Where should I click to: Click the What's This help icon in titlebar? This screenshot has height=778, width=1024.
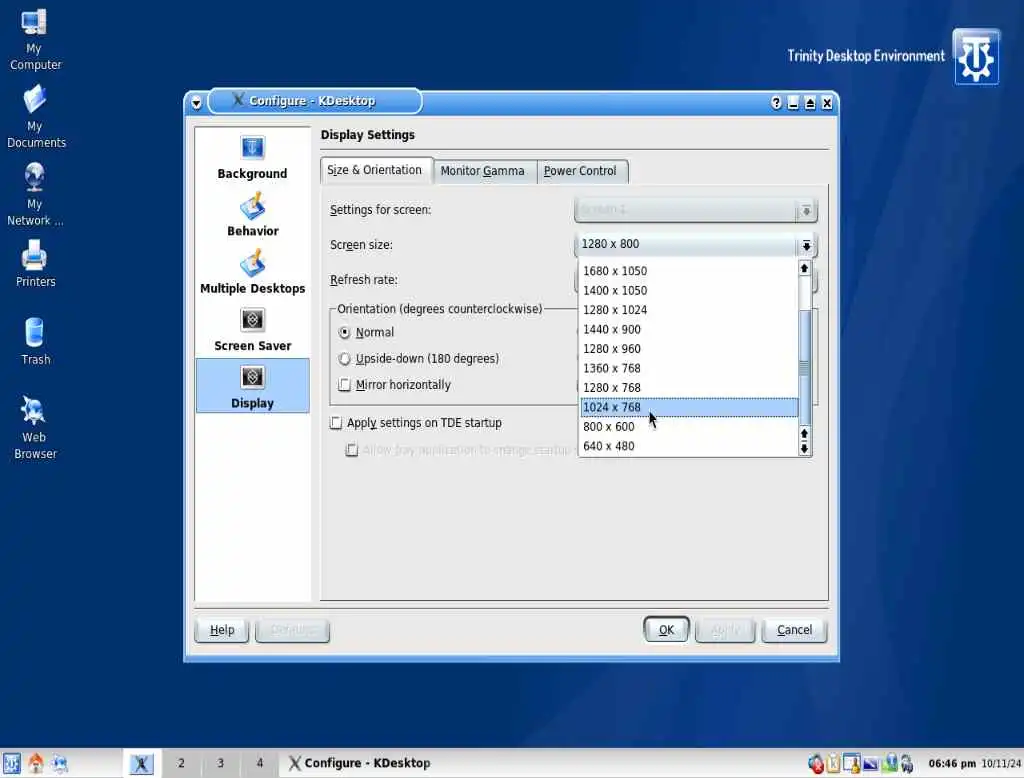pyautogui.click(x=775, y=103)
